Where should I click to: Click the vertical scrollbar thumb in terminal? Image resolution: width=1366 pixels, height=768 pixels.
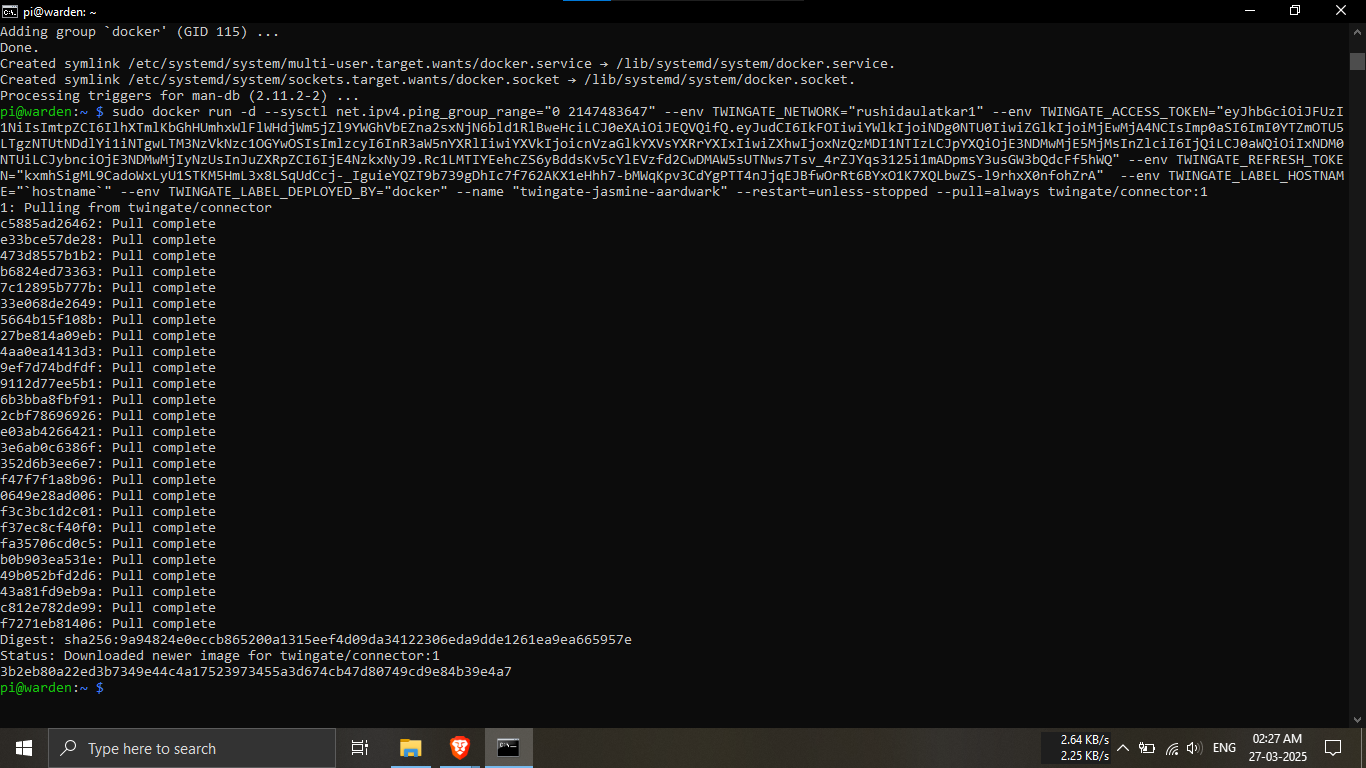1357,60
